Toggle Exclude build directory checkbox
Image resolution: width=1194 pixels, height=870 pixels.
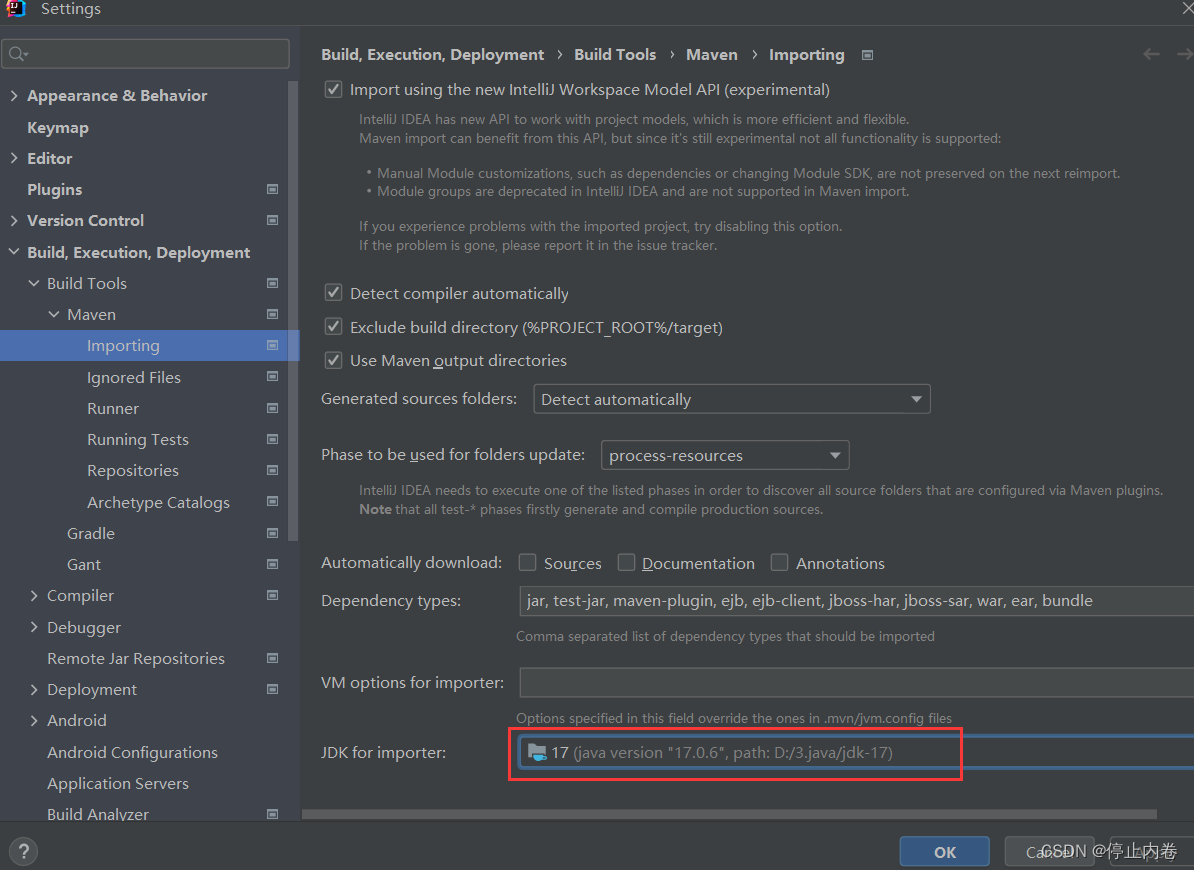pyautogui.click(x=334, y=327)
